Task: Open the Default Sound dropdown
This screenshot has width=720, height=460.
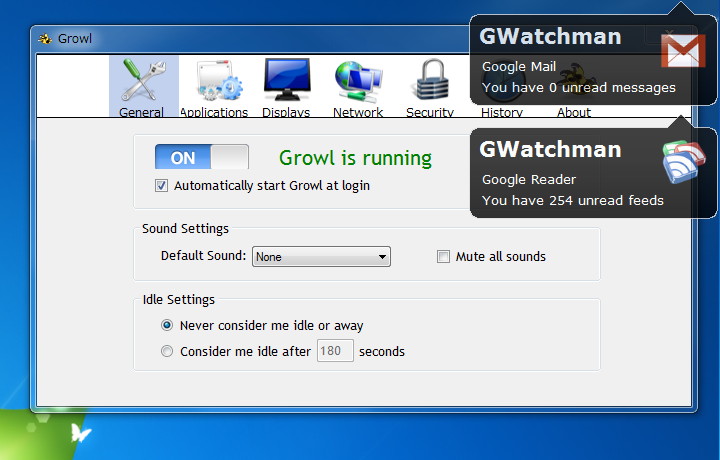Action: tap(321, 257)
